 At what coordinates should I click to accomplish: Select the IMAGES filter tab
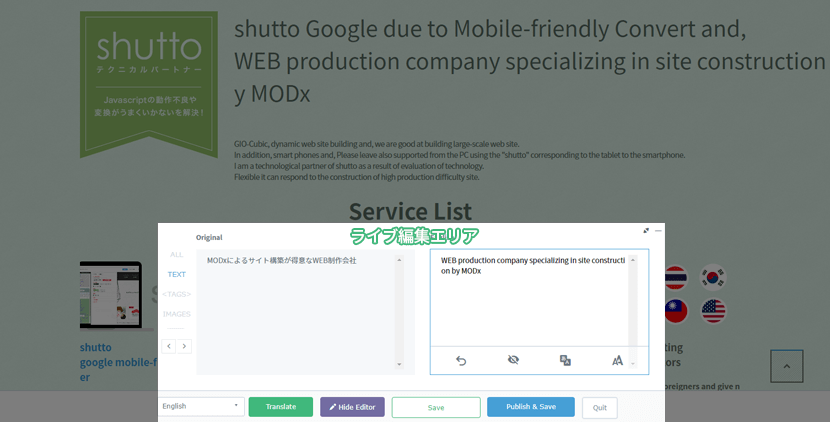(x=177, y=314)
